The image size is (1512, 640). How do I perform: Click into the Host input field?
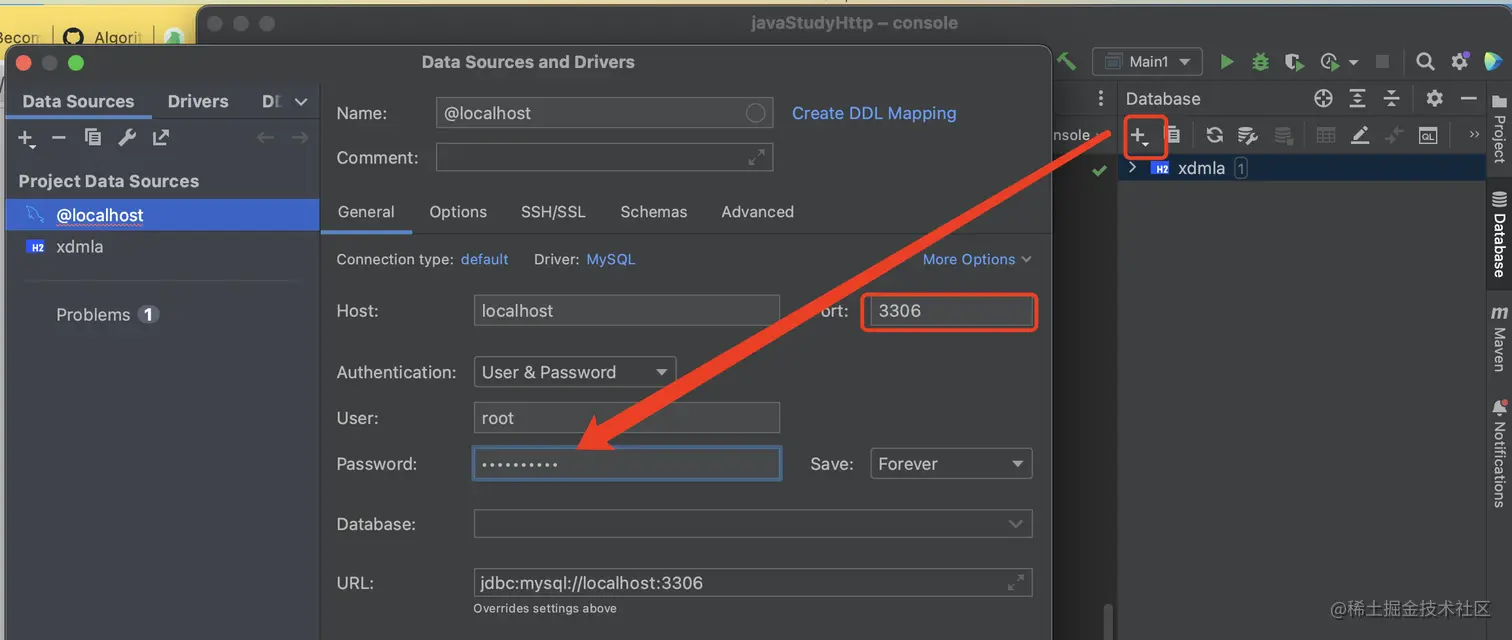[x=626, y=311]
